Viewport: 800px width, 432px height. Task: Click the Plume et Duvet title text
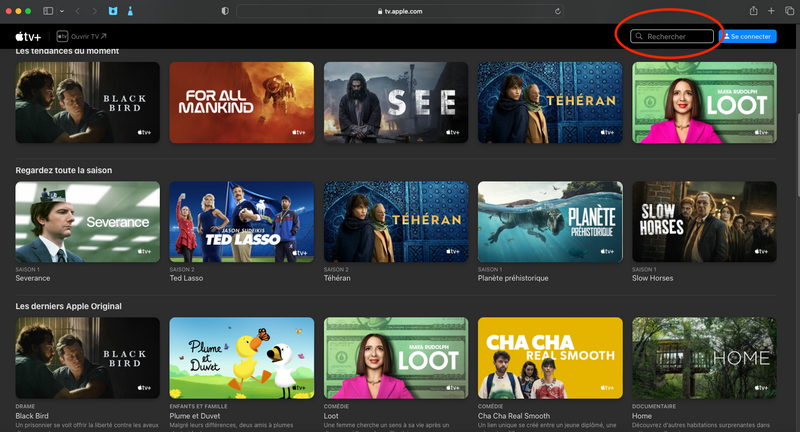(195, 416)
